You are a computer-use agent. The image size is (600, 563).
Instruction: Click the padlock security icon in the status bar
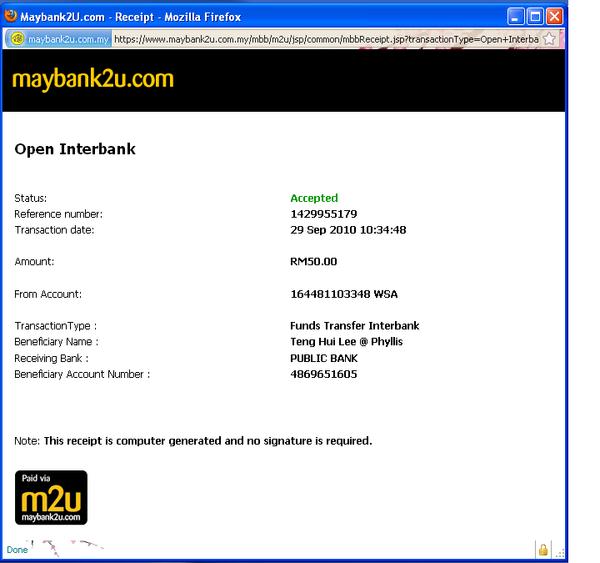point(543,550)
